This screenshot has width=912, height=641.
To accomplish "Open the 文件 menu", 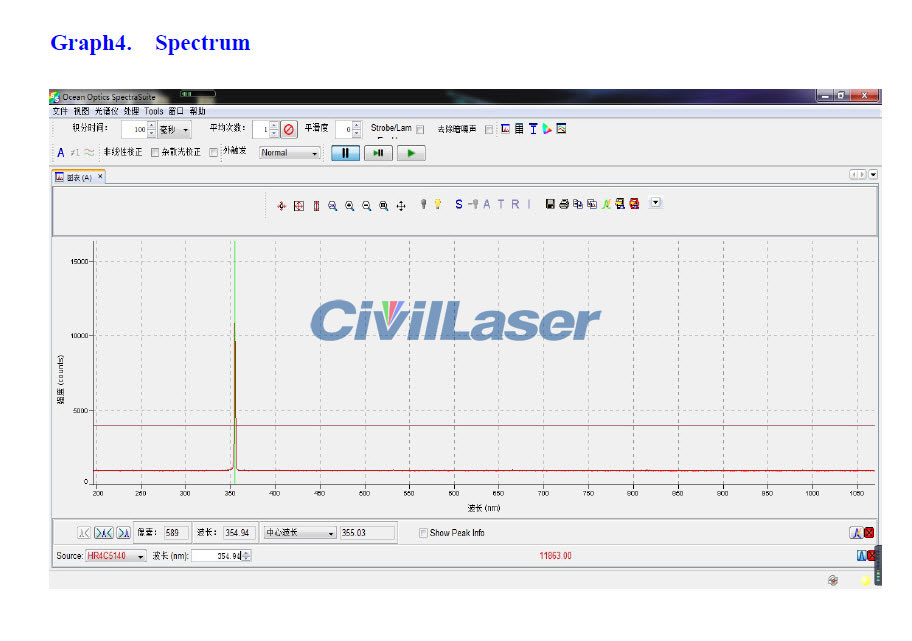I will pos(60,111).
